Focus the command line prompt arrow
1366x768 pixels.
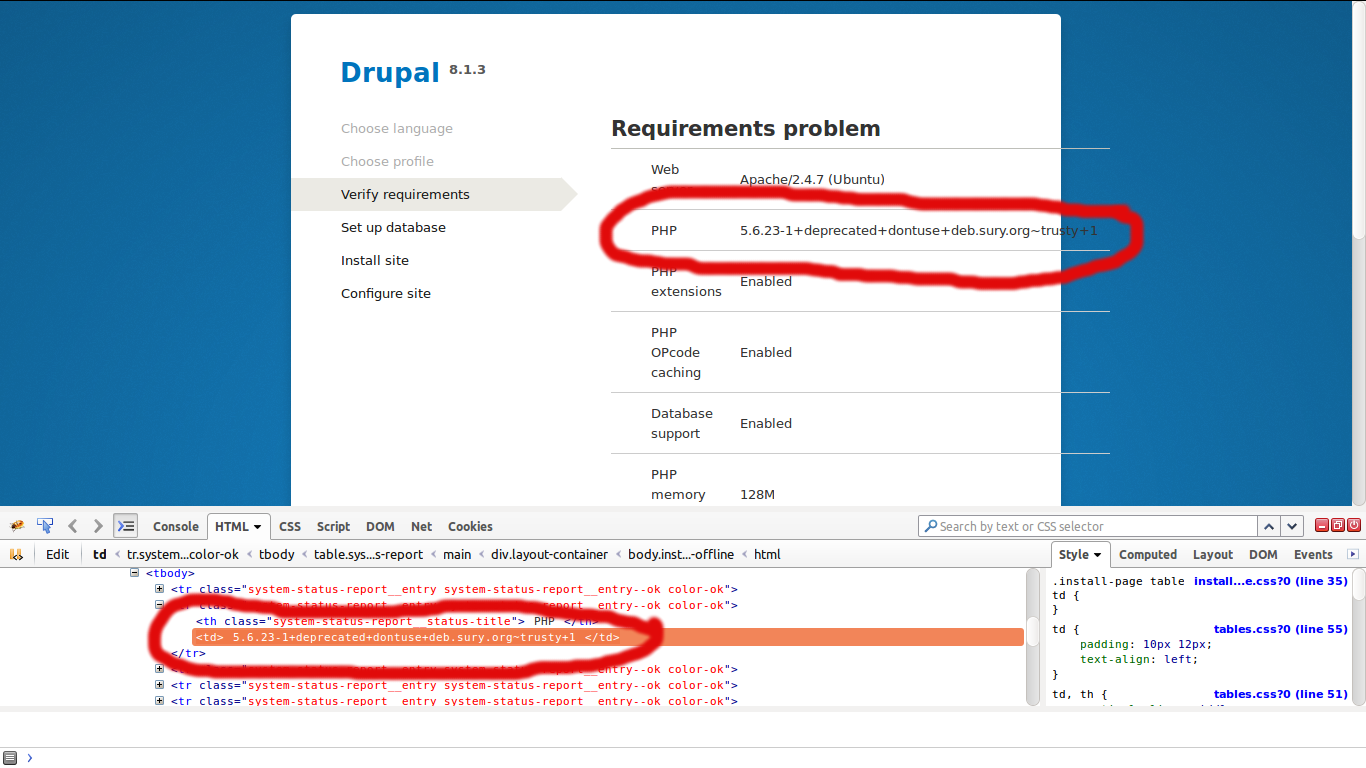(30, 757)
